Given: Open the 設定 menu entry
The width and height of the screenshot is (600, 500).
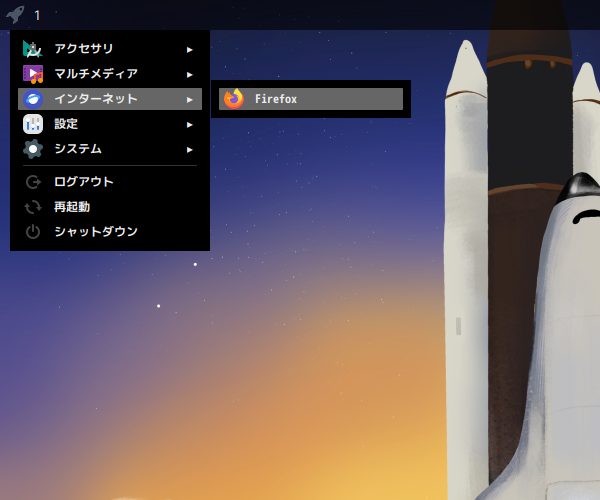Looking at the screenshot, I should pyautogui.click(x=110, y=124).
